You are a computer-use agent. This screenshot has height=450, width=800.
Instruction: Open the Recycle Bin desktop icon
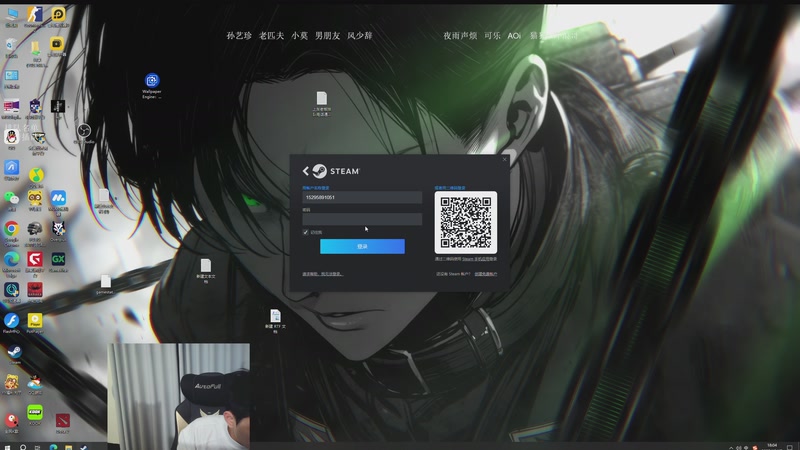[x=11, y=46]
